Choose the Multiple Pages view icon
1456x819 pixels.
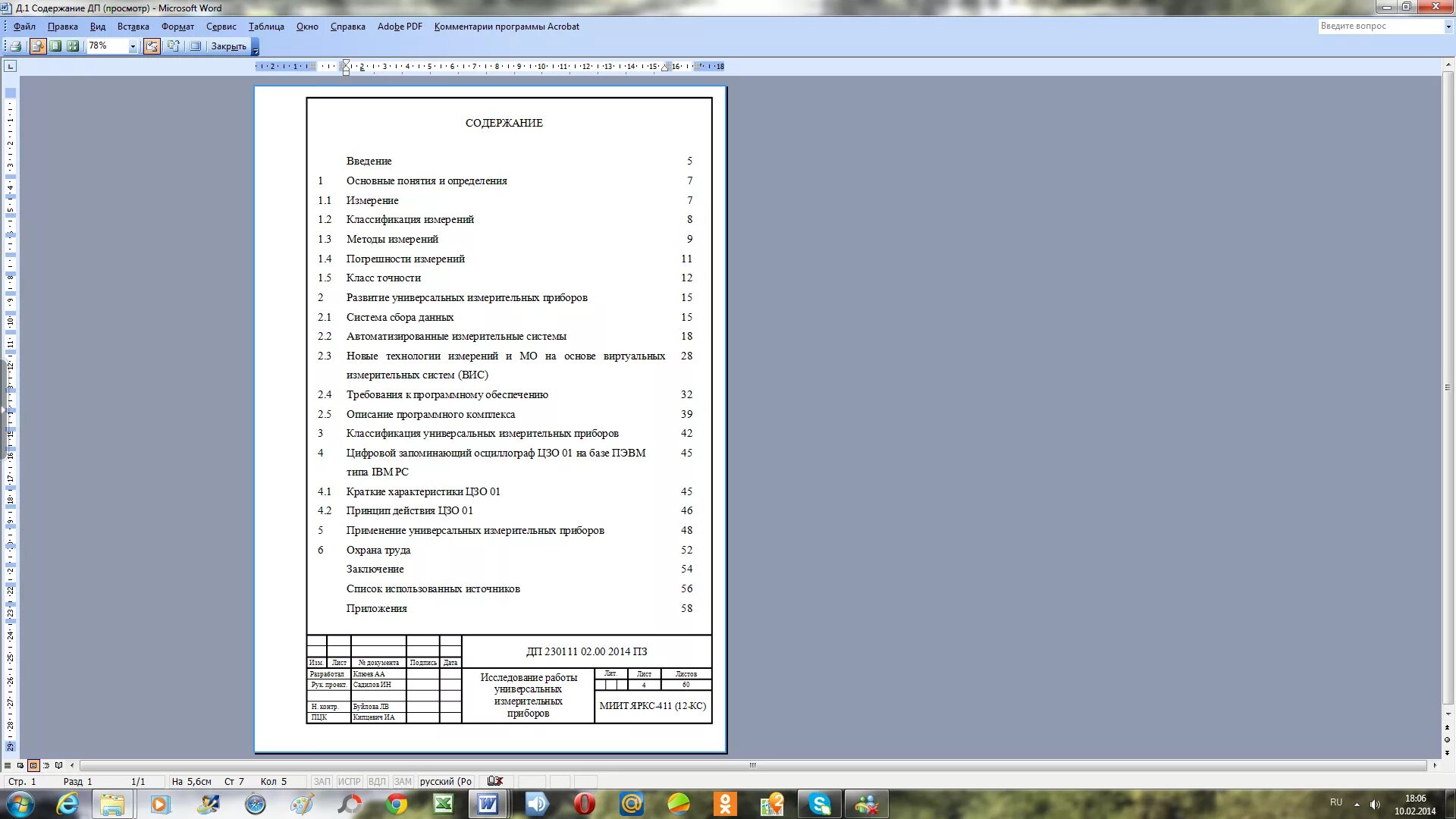(x=73, y=46)
